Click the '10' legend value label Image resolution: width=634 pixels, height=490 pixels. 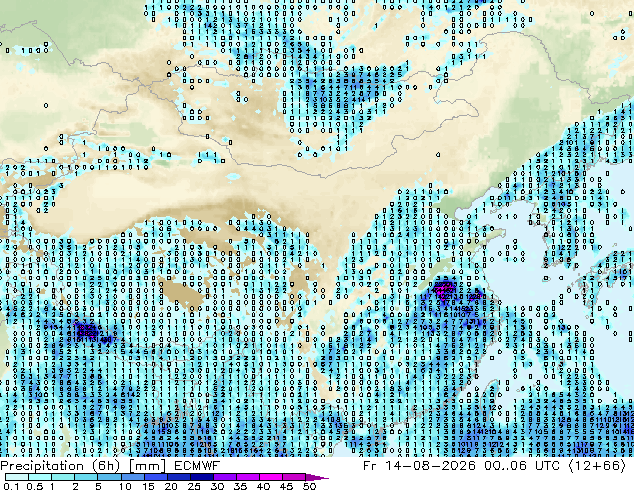coord(125,486)
